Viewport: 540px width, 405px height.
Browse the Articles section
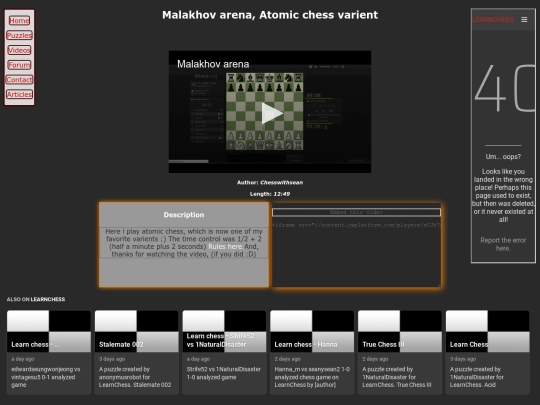(x=19, y=94)
